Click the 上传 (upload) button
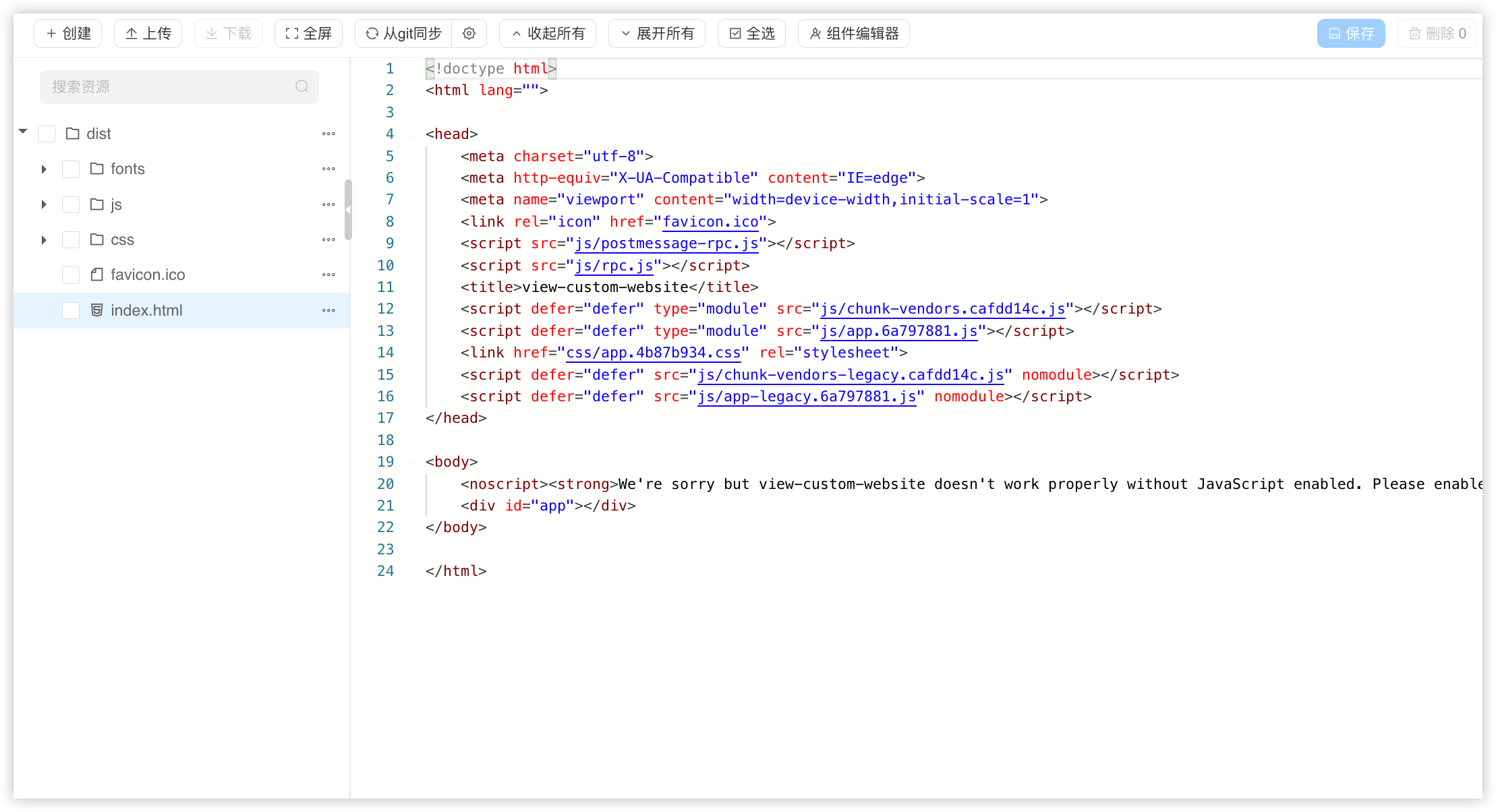The height and width of the screenshot is (812, 1496). coord(148,34)
